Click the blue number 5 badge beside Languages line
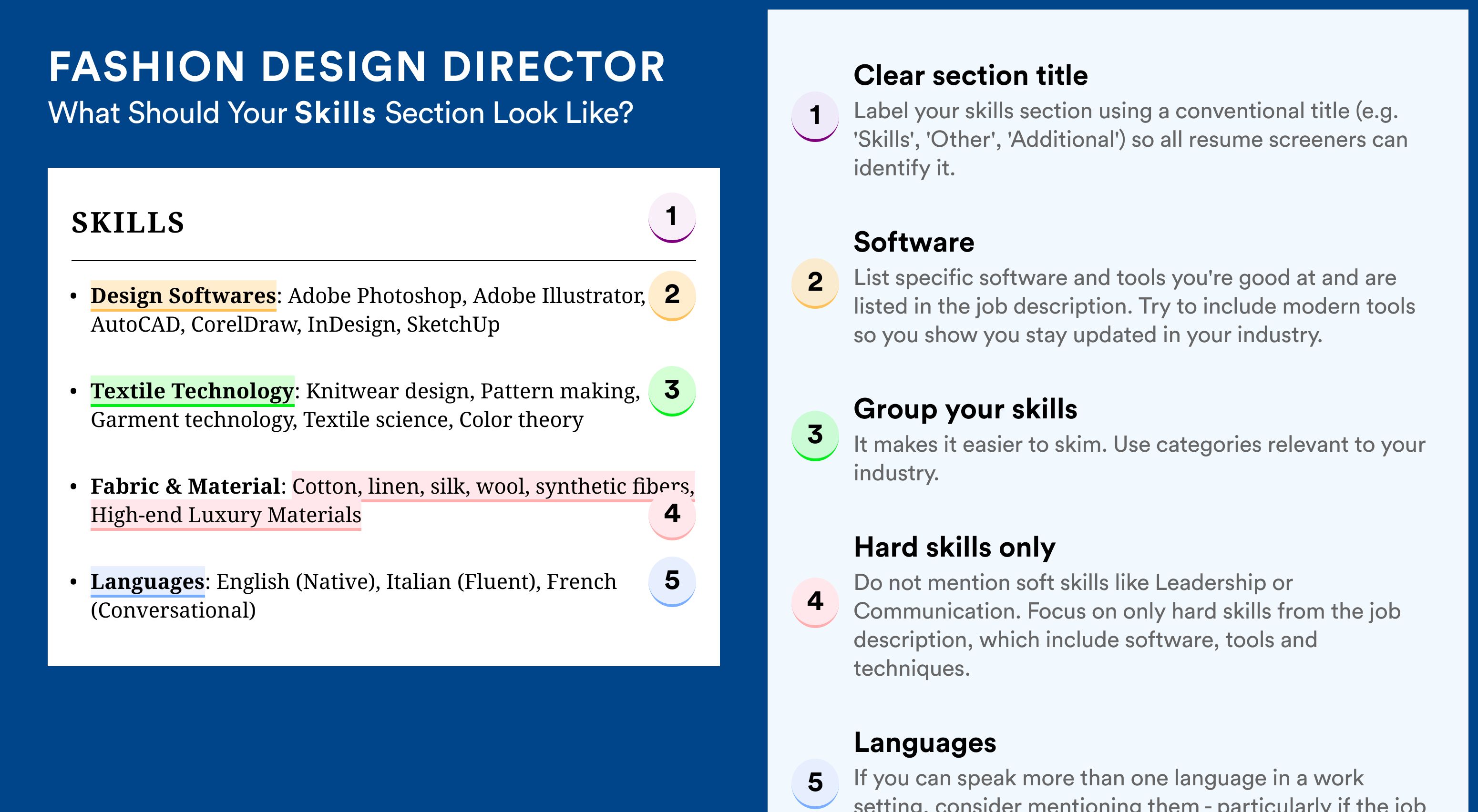This screenshot has height=812, width=1478. pyautogui.click(x=672, y=581)
